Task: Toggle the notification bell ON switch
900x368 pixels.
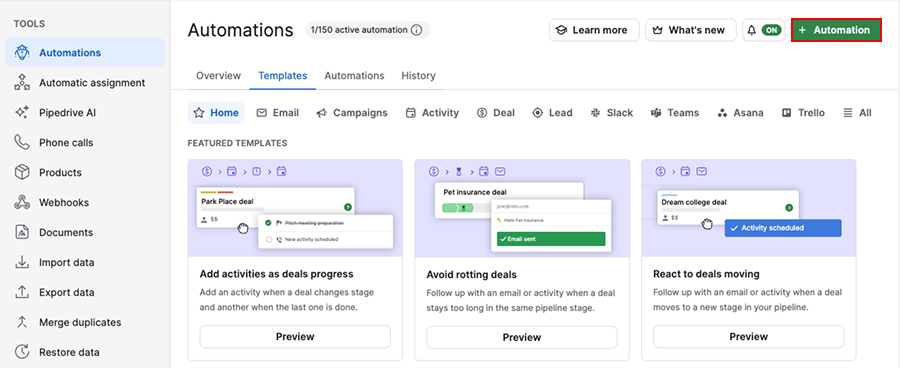Action: click(x=772, y=30)
